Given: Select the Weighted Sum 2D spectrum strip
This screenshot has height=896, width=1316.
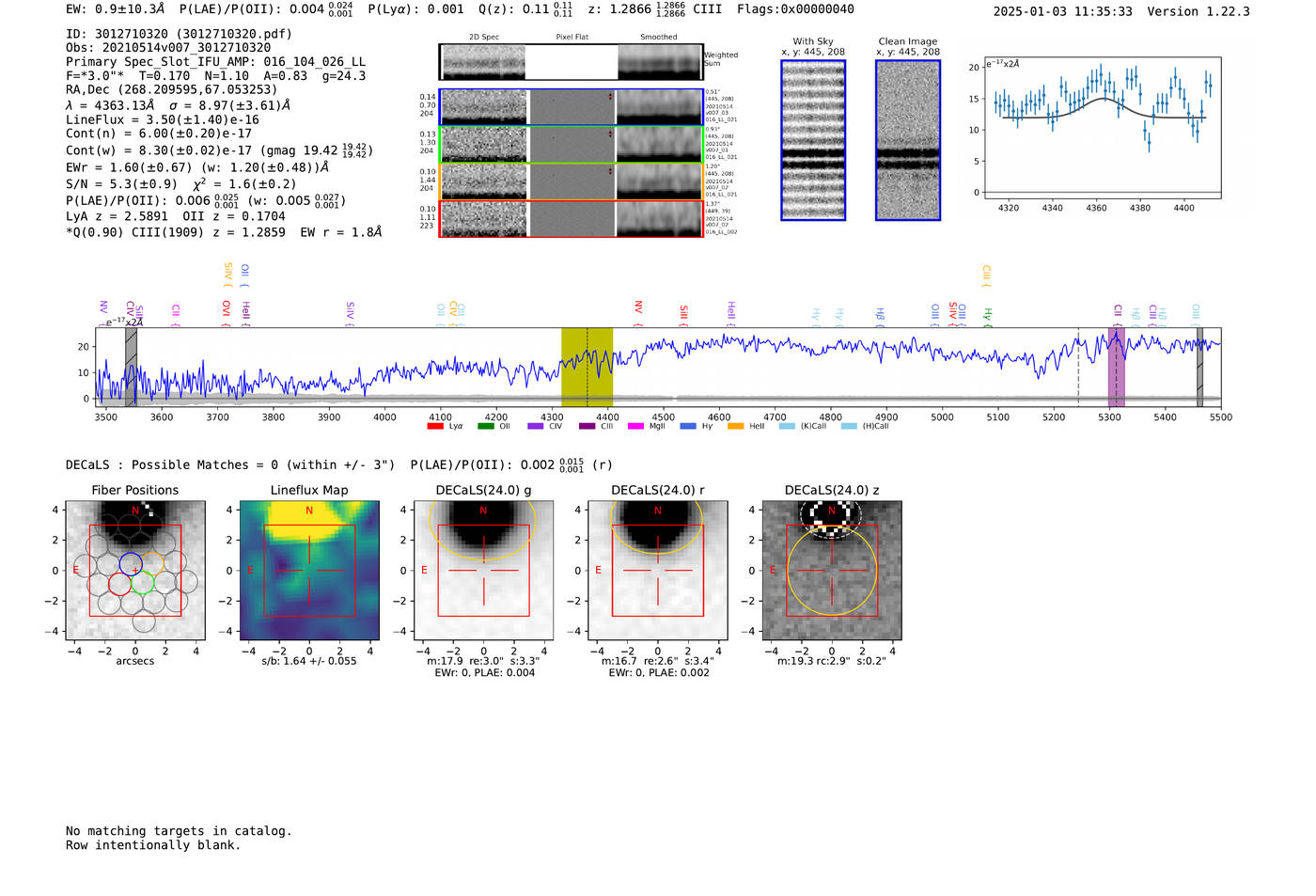Looking at the screenshot, I should click(x=571, y=62).
